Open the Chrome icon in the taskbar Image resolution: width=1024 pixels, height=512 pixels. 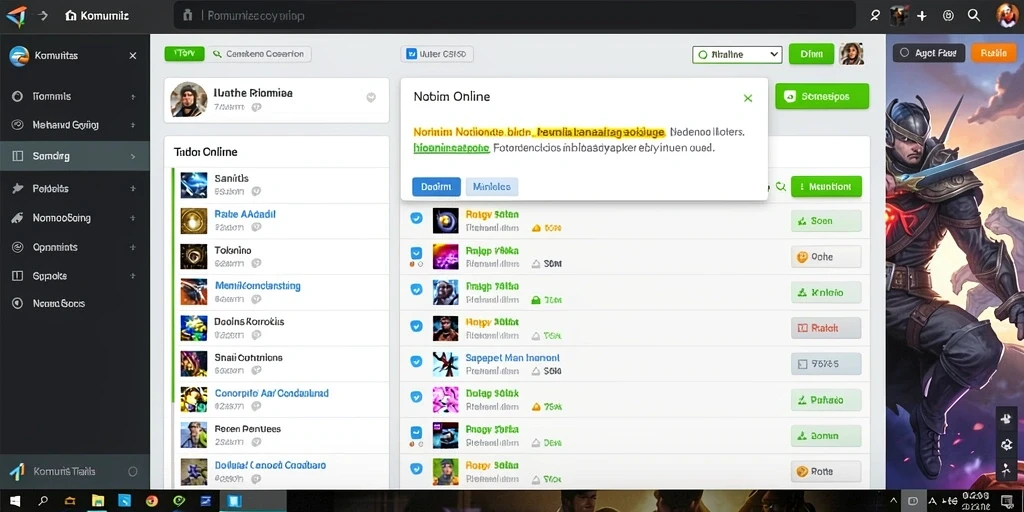pos(152,502)
